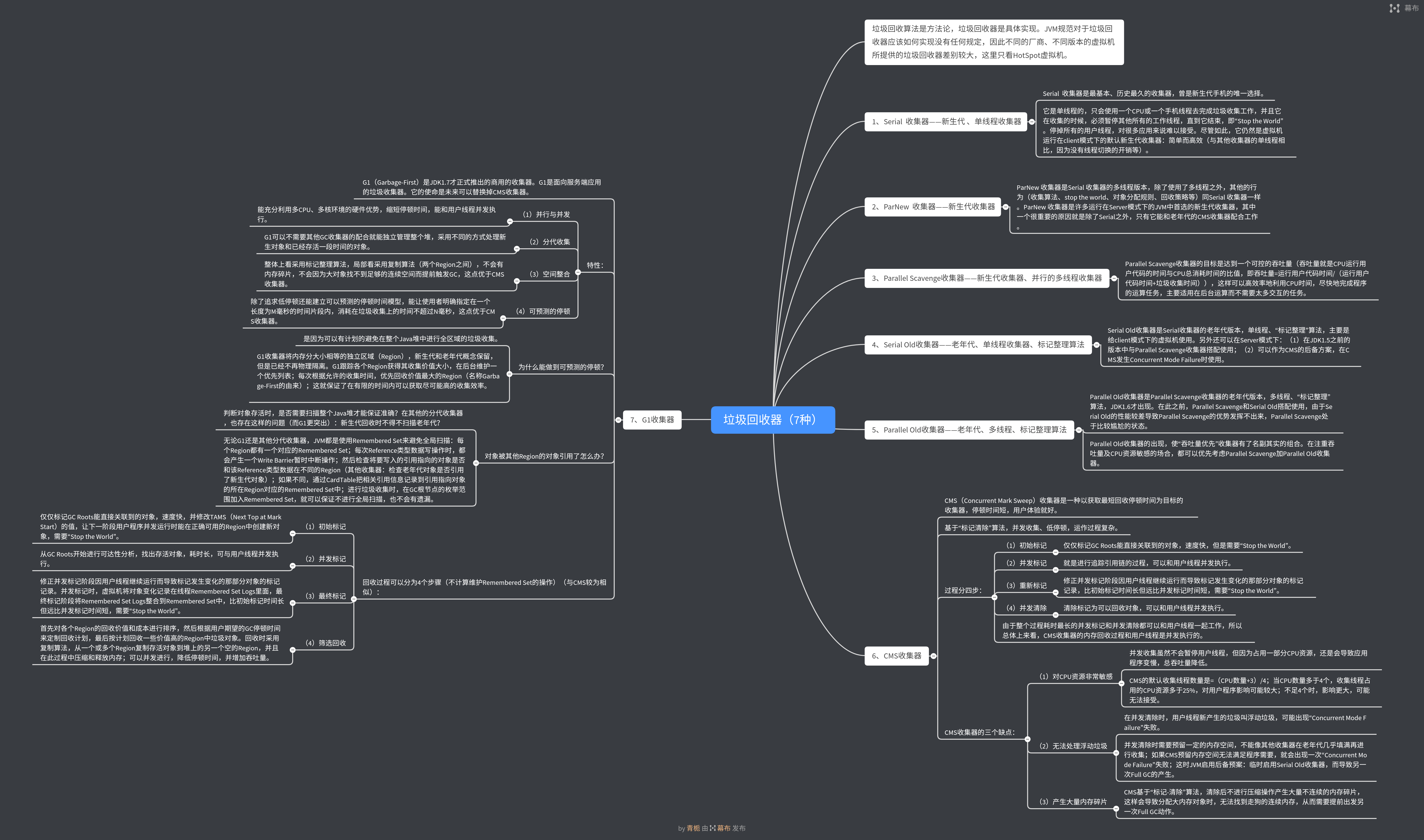Collapse （3）产生大量内存碎片 circle
This screenshot has height=840, width=1424.
pyautogui.click(x=1115, y=809)
